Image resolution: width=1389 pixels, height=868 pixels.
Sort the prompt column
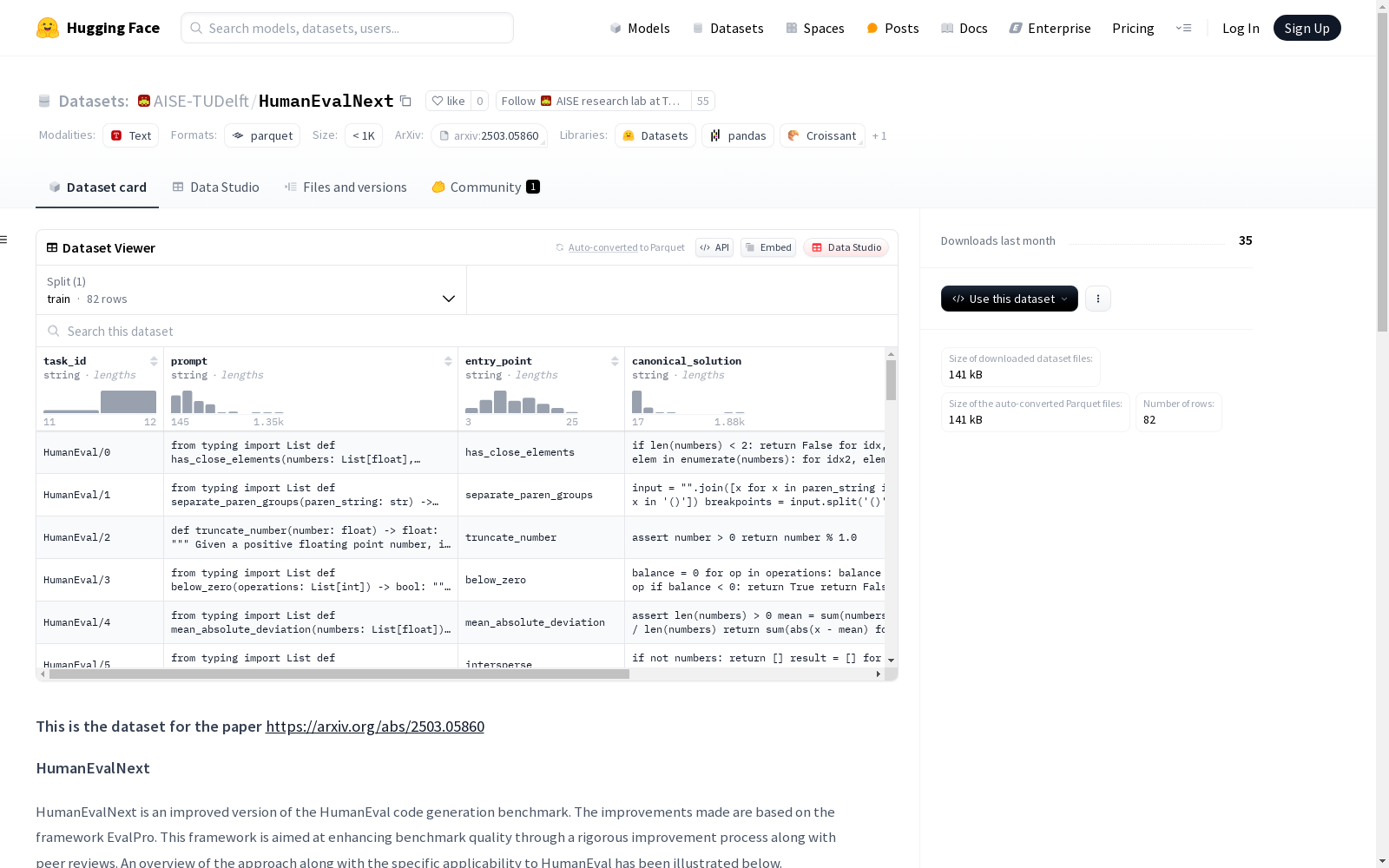point(448,361)
